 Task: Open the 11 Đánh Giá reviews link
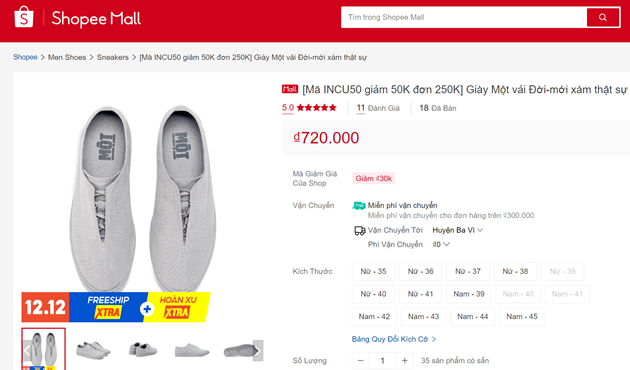378,108
